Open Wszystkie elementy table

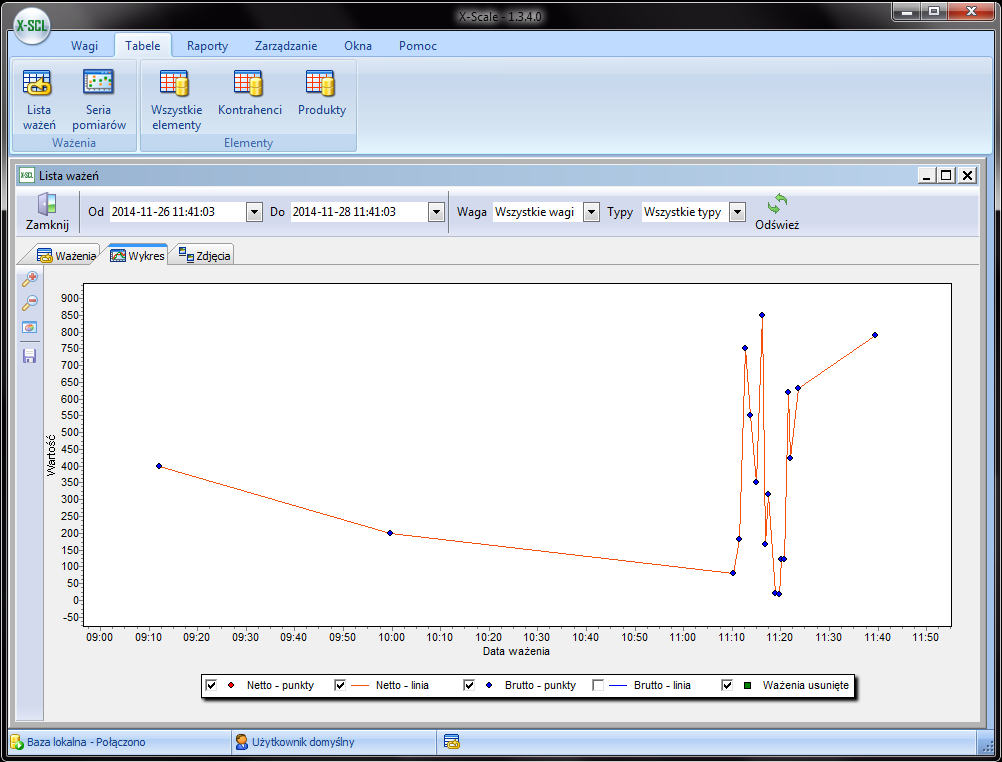176,100
